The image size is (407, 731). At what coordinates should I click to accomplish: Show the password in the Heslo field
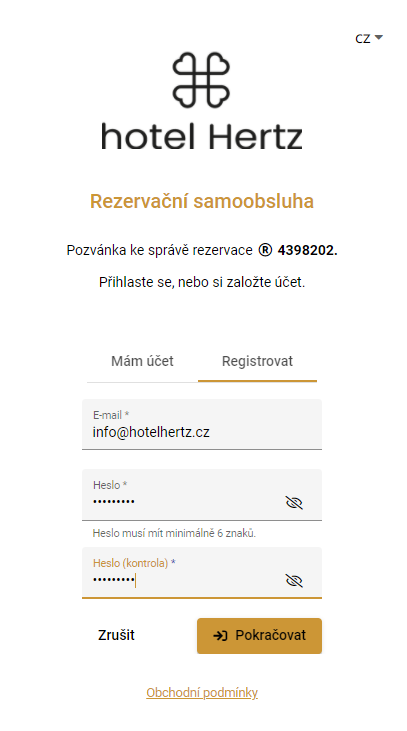coord(294,503)
